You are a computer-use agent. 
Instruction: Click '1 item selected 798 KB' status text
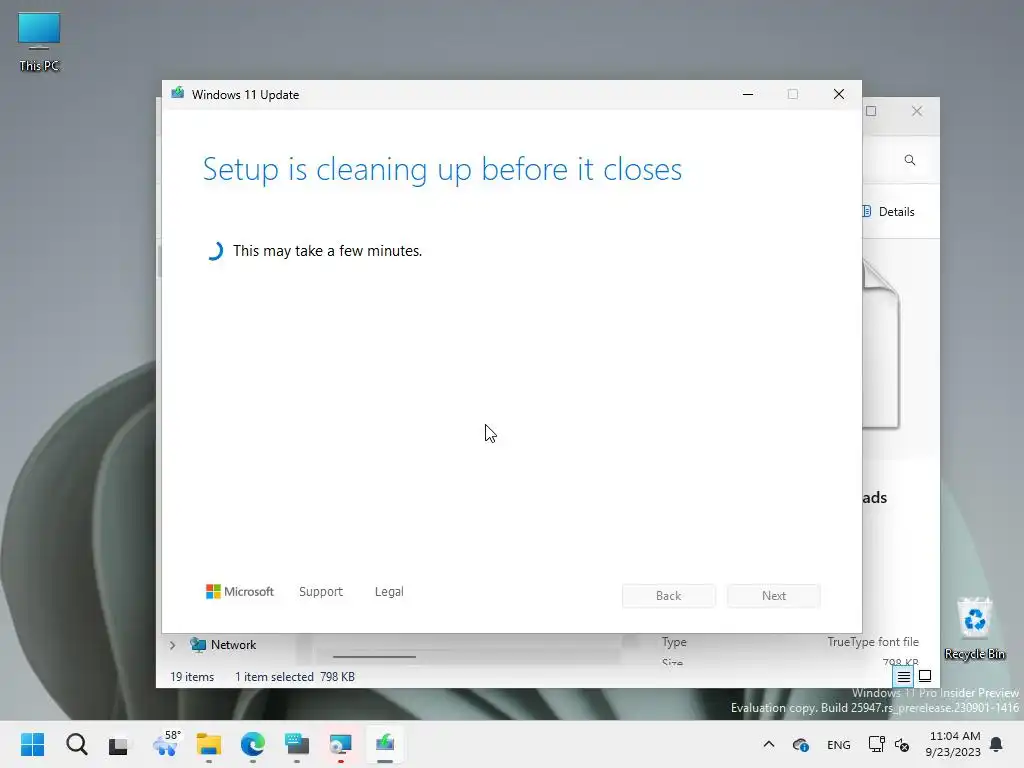tap(295, 677)
